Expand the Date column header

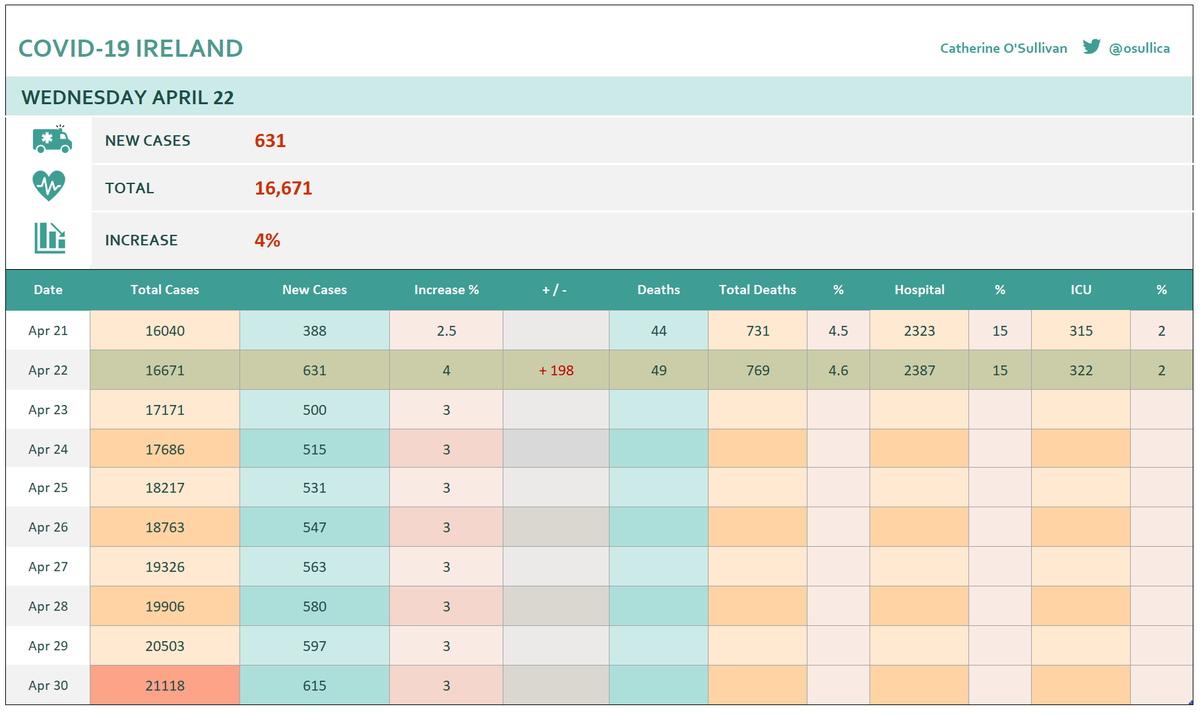tap(48, 290)
